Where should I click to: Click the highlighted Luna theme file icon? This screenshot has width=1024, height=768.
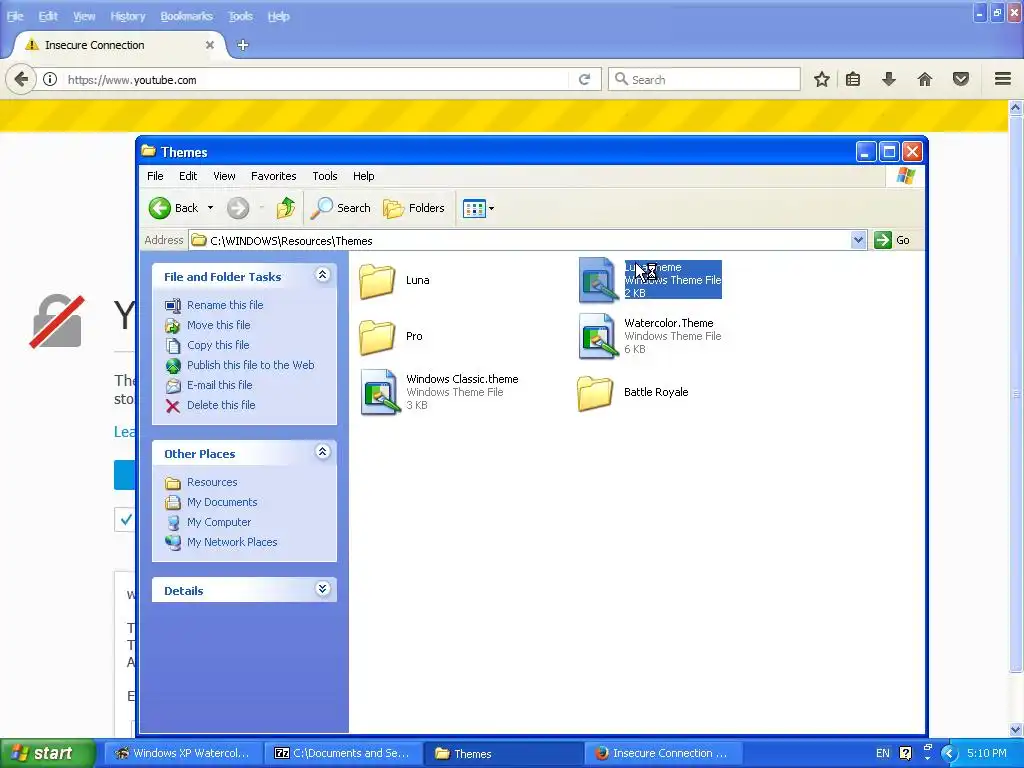[x=598, y=281]
